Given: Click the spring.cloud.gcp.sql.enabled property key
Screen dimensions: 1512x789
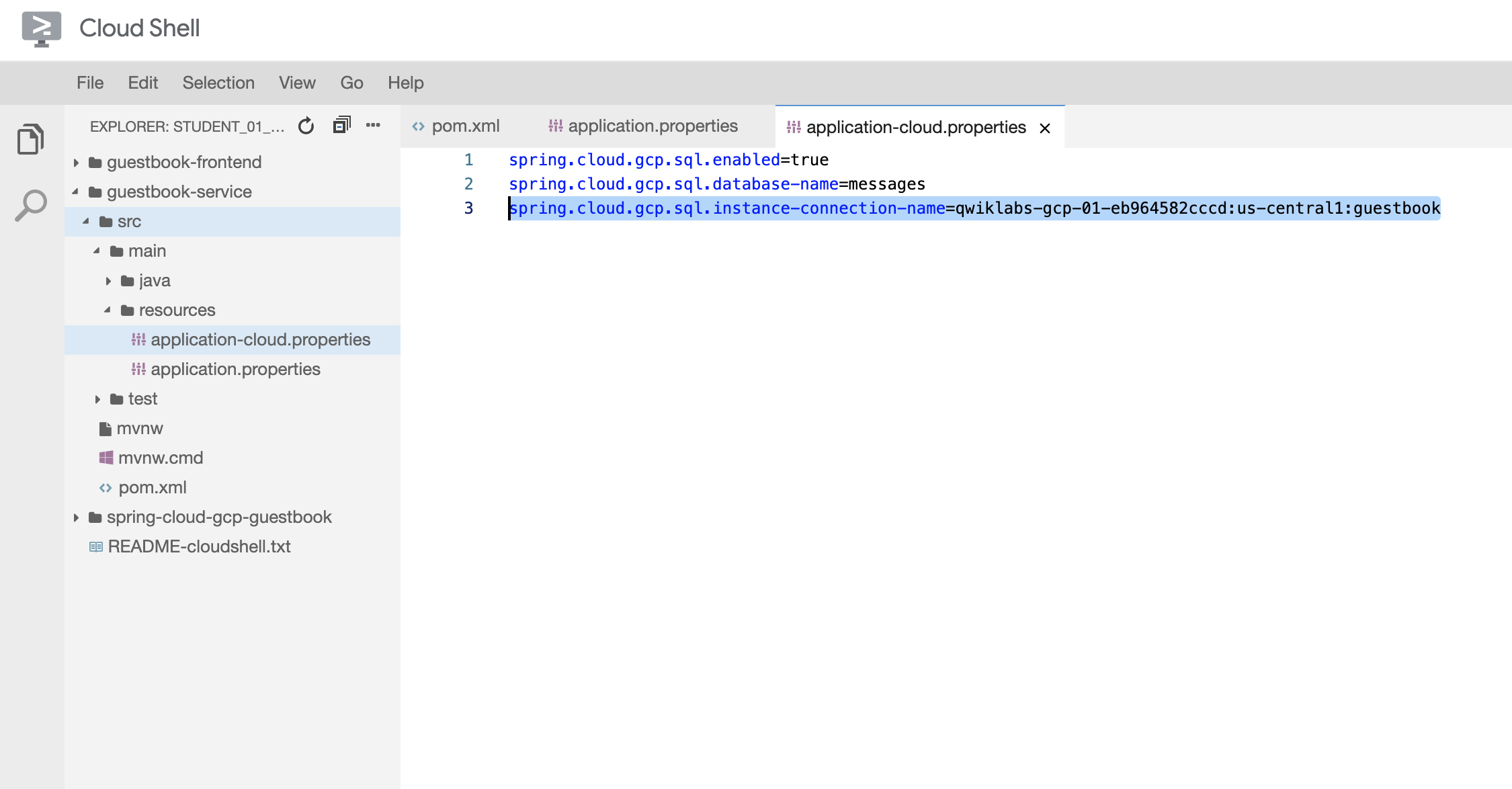Looking at the screenshot, I should click(x=644, y=160).
